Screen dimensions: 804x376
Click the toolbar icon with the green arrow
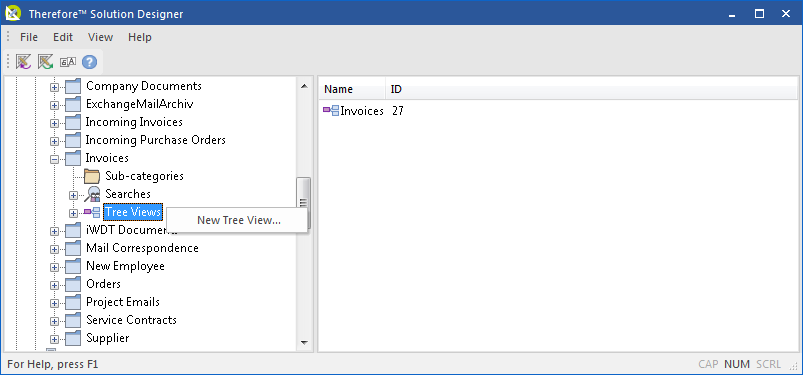[x=45, y=62]
